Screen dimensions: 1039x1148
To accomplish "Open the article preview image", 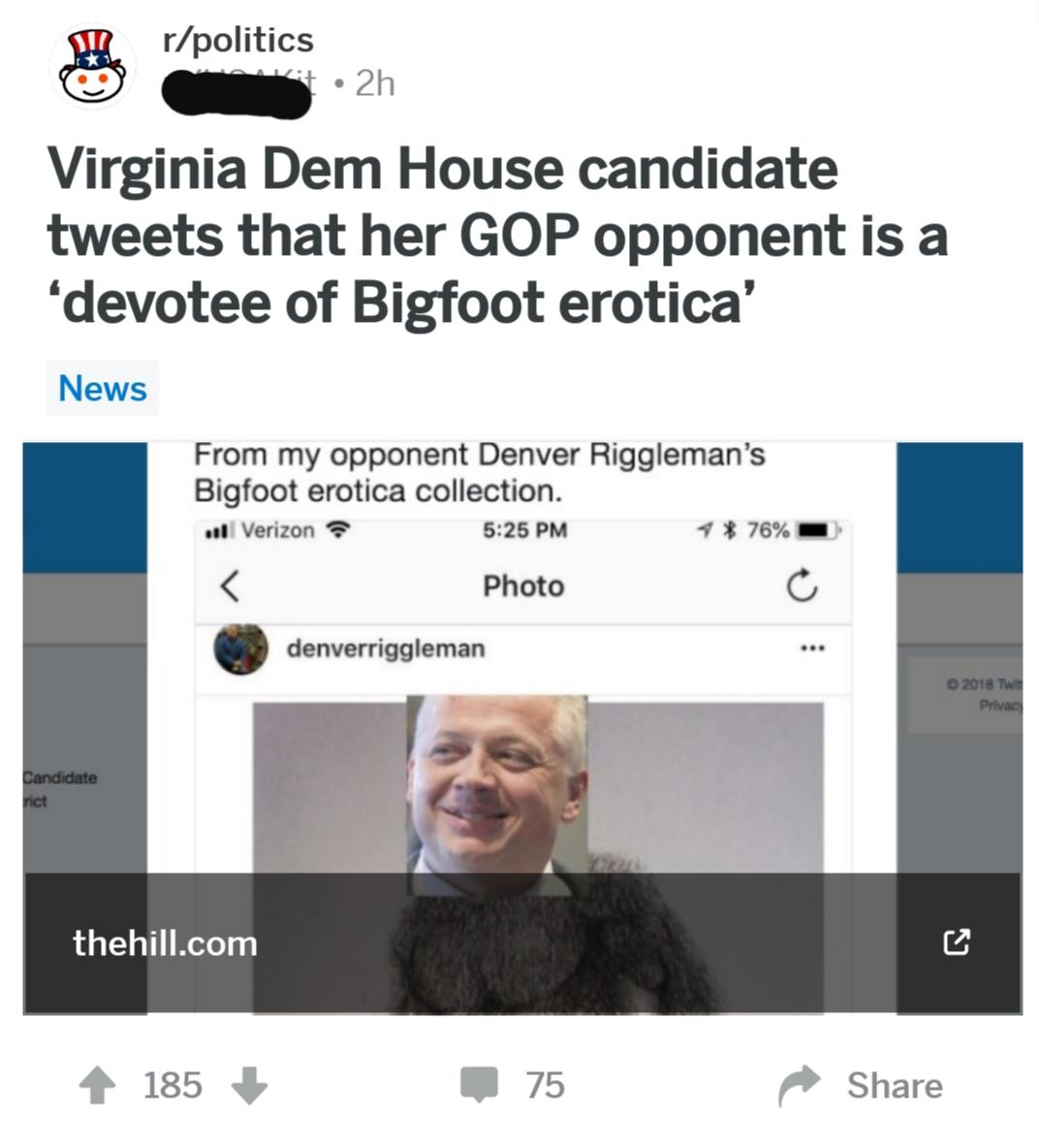I will pos(522,728).
